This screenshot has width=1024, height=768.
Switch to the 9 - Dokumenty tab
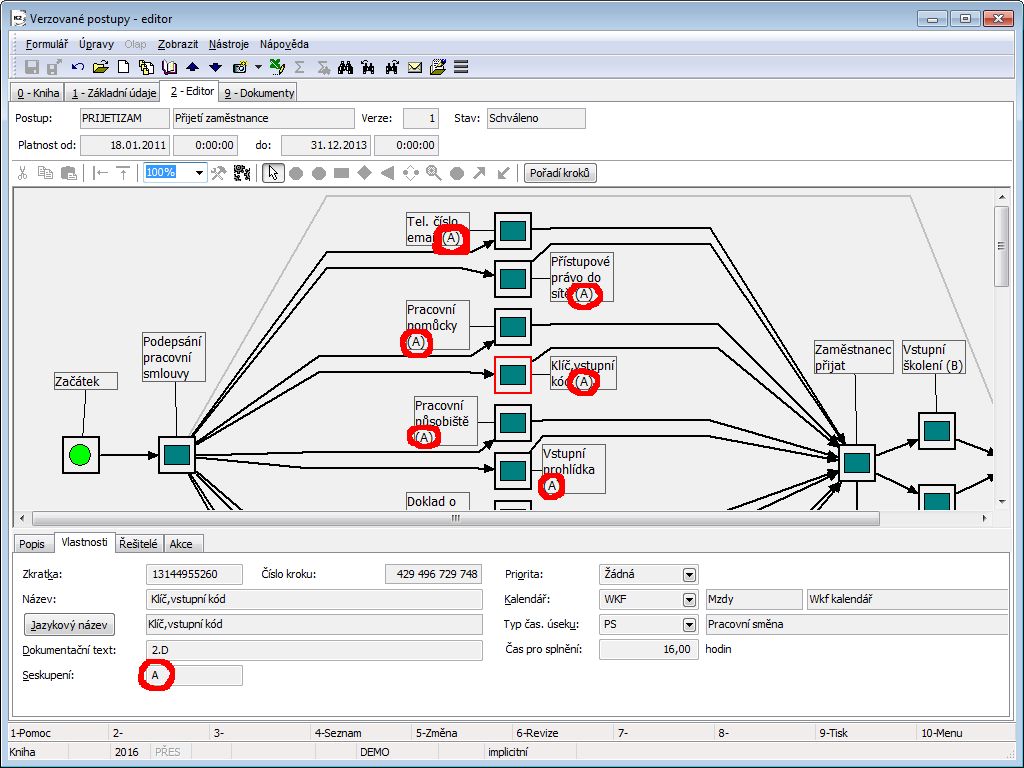[x=258, y=93]
